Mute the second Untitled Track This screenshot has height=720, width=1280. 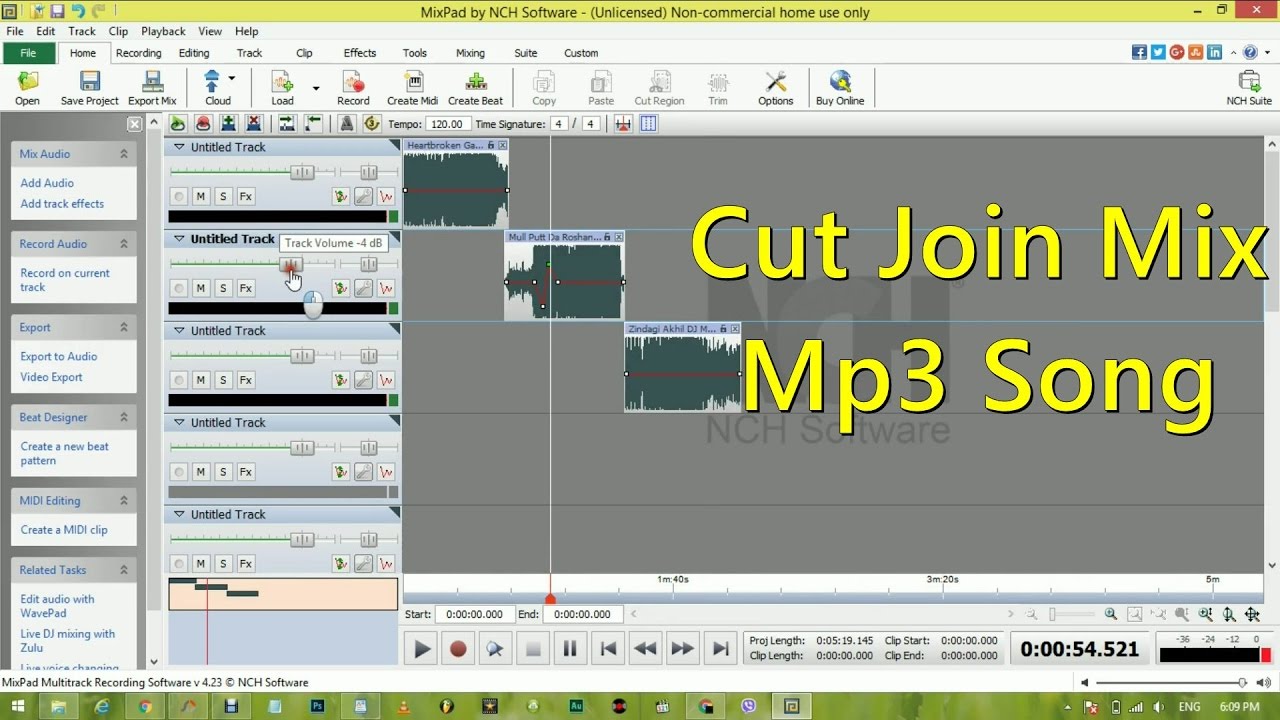point(201,288)
